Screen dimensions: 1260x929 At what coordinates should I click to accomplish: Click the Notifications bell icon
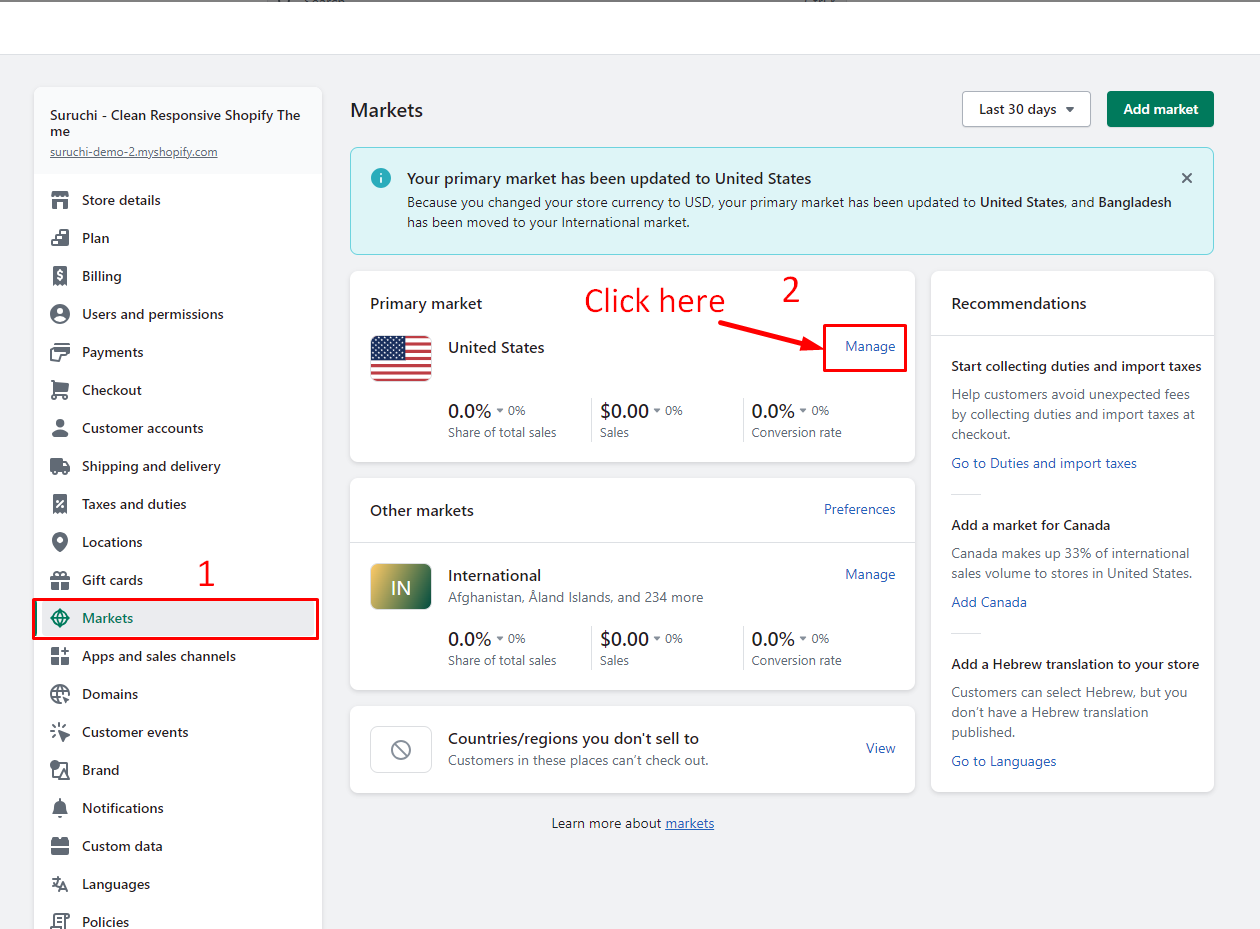(60, 808)
